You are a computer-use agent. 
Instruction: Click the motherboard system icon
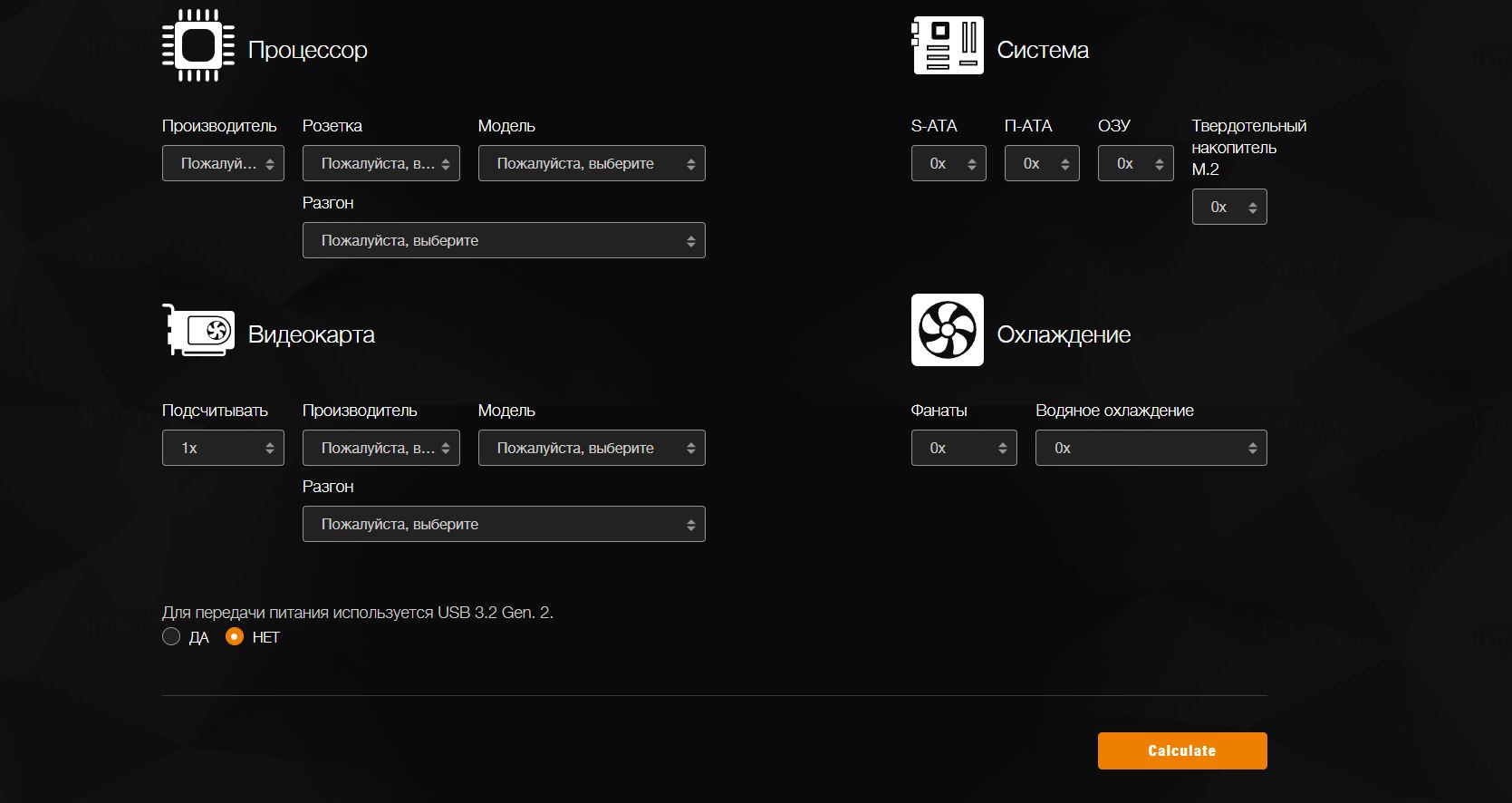click(x=947, y=45)
